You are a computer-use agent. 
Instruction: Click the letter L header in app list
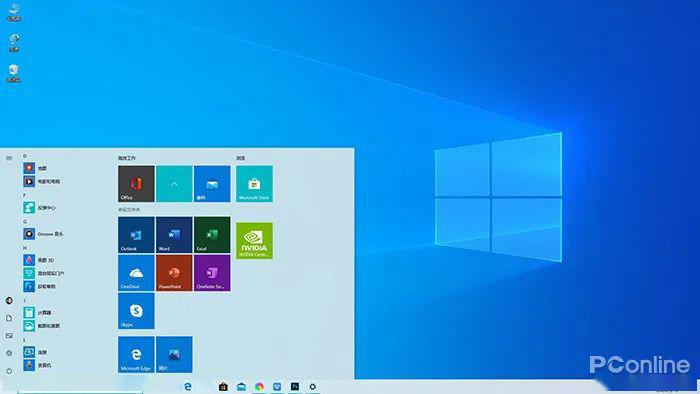pos(25,340)
